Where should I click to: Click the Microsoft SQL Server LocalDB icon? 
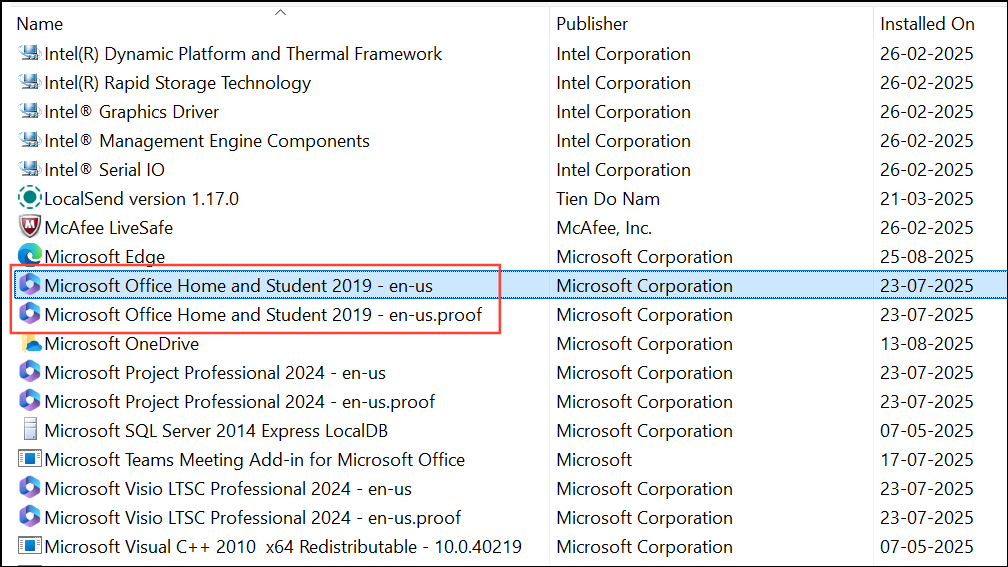pyautogui.click(x=30, y=431)
